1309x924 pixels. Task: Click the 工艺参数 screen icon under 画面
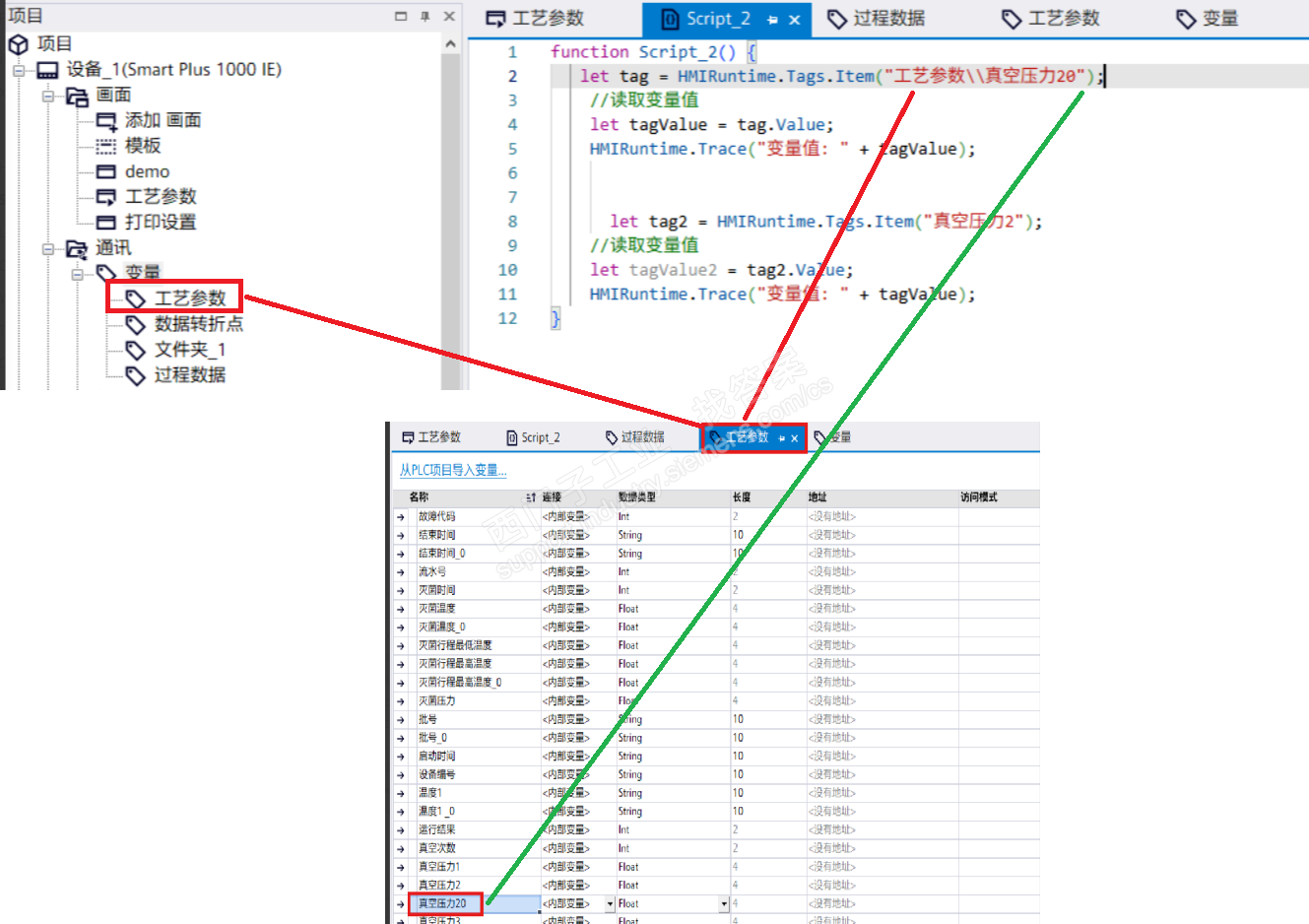(x=106, y=197)
